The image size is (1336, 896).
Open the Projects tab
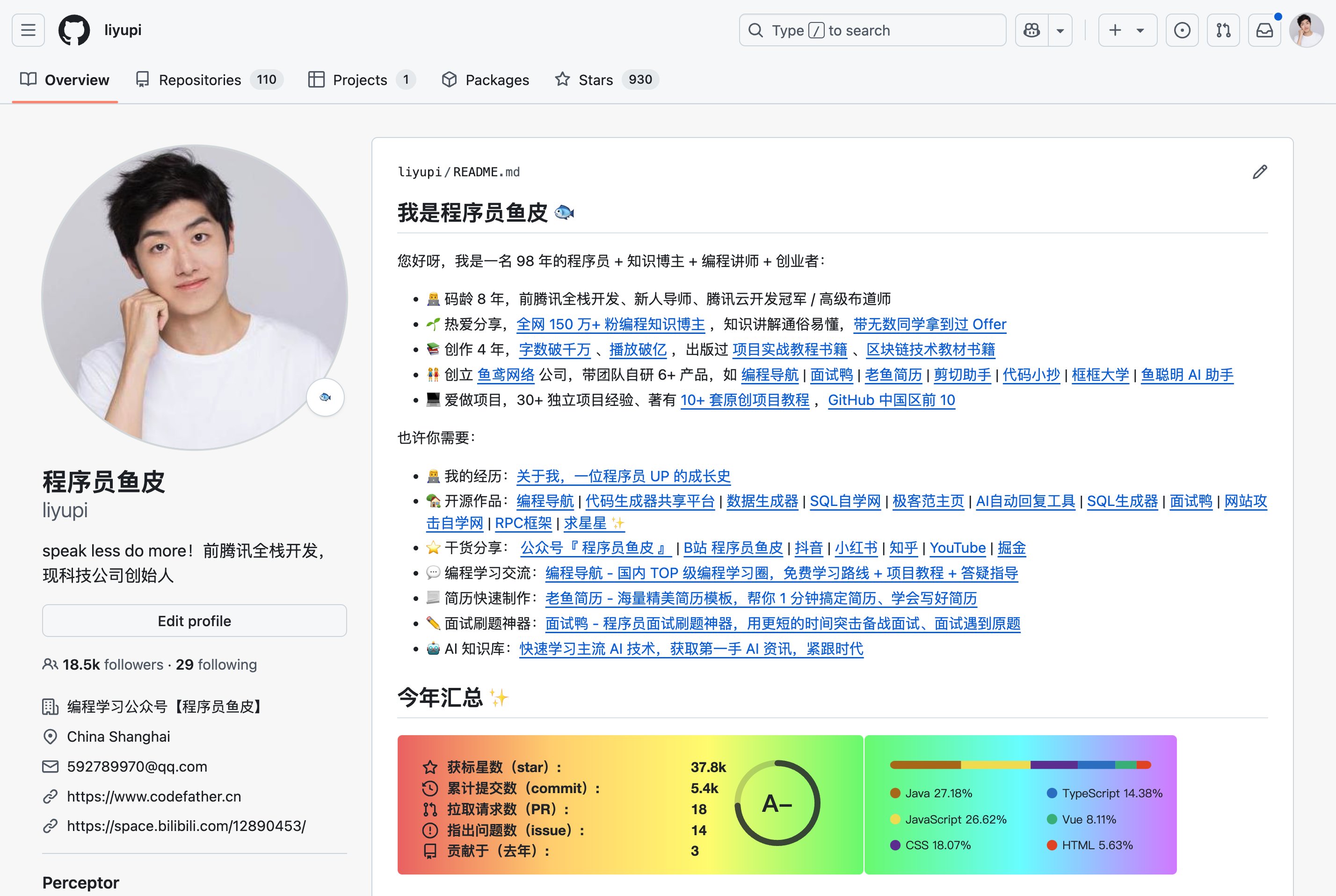coord(361,80)
